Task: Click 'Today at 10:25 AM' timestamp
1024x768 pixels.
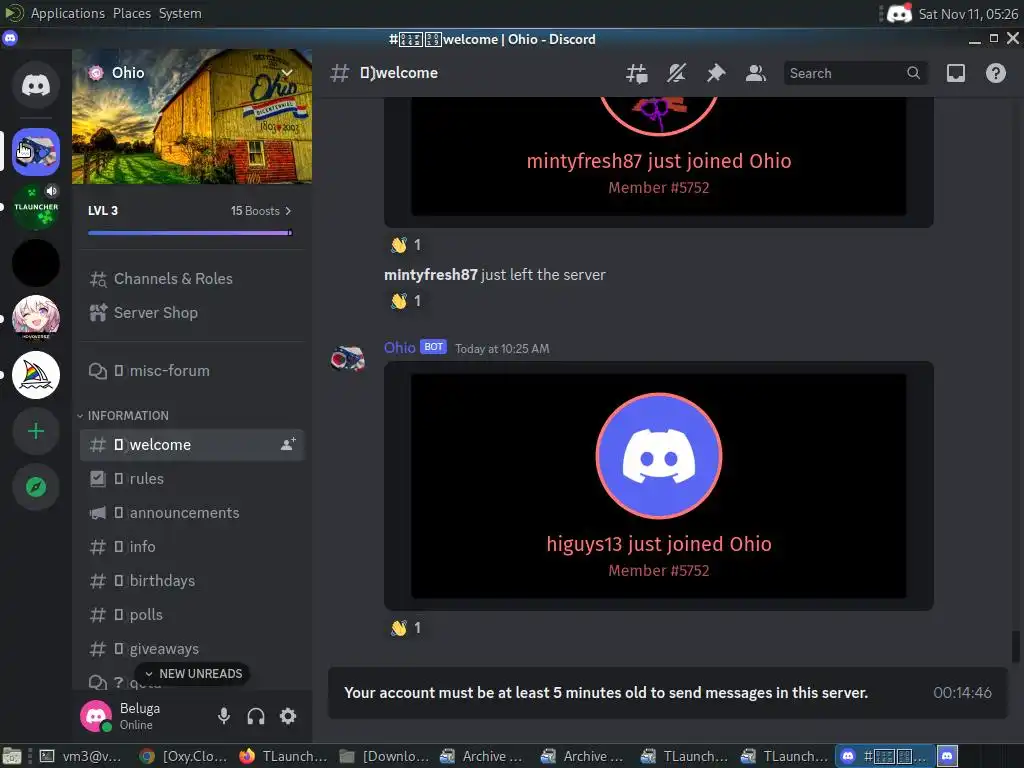Action: coord(502,349)
